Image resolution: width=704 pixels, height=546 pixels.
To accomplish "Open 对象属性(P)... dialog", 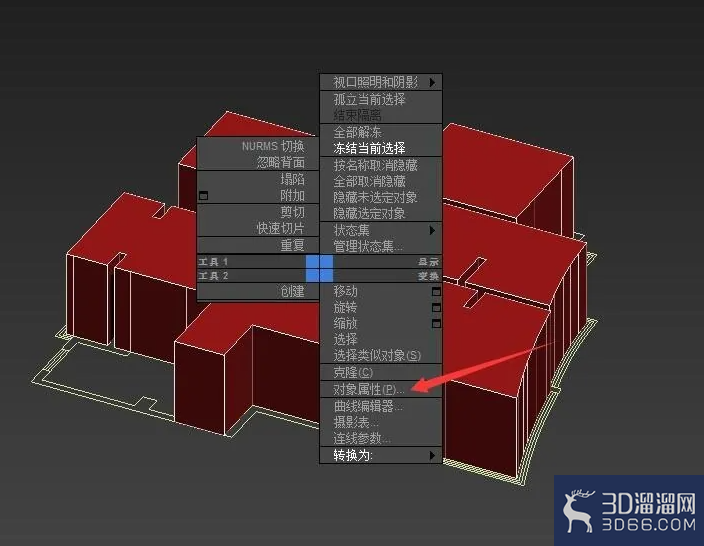I will 381,389.
